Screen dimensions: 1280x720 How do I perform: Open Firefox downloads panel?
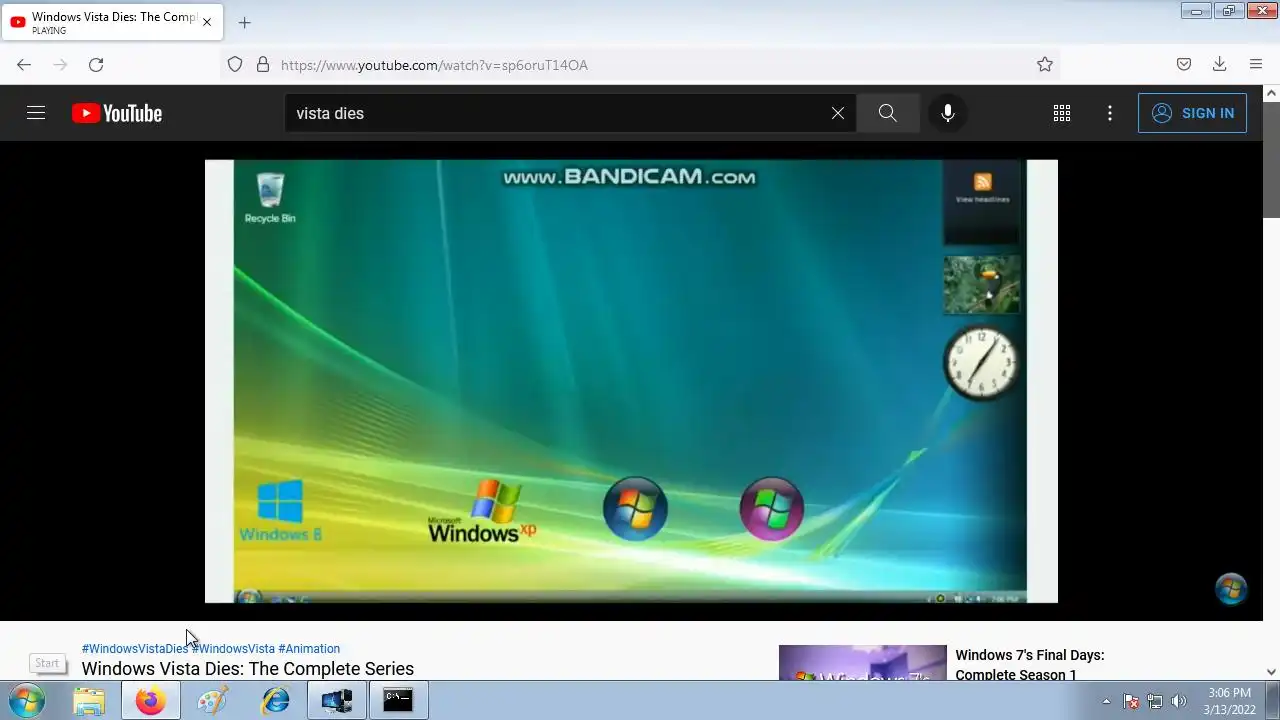click(1219, 65)
